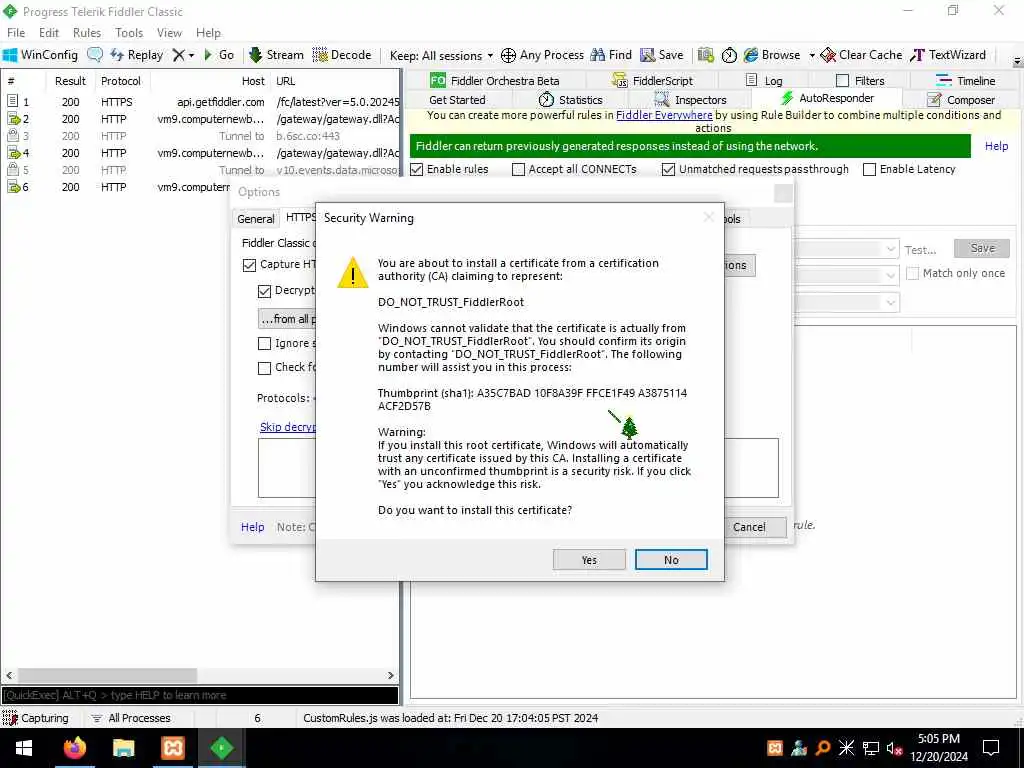This screenshot has height=768, width=1024.
Task: Open the Filters tab
Action: [x=860, y=80]
